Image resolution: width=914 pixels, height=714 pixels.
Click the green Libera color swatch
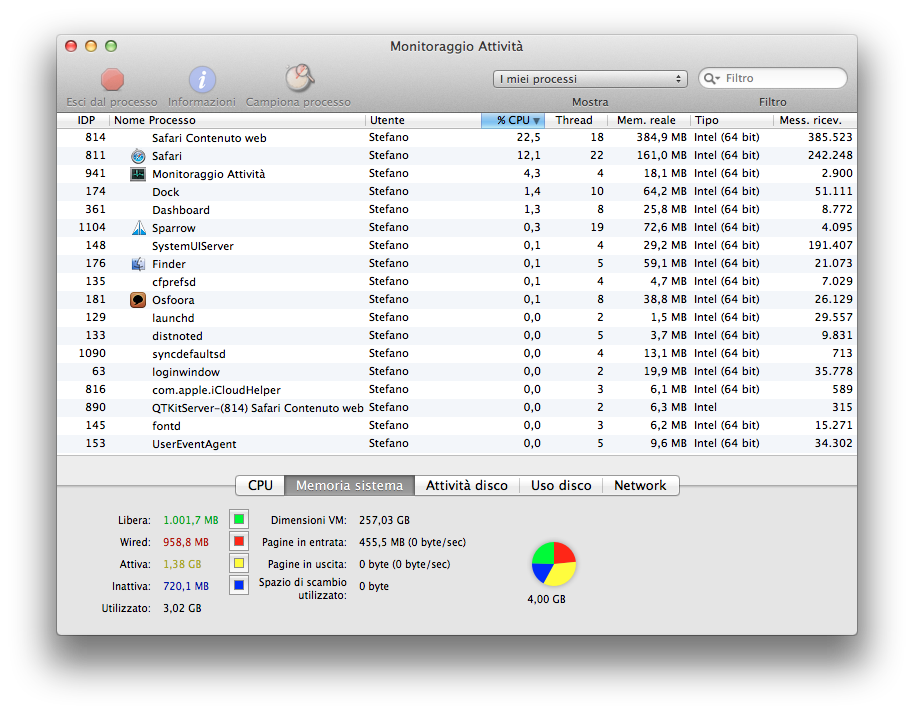pyautogui.click(x=239, y=519)
